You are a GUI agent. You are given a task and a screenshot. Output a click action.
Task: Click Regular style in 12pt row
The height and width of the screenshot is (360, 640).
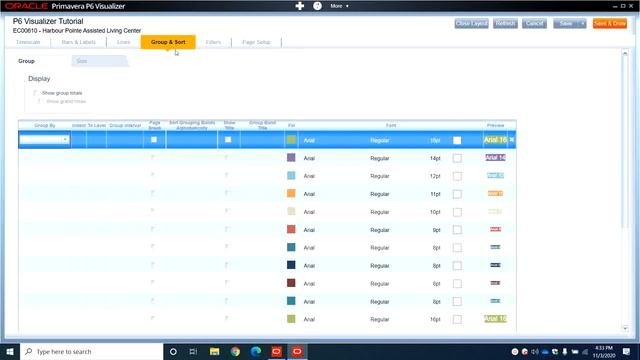pyautogui.click(x=380, y=176)
